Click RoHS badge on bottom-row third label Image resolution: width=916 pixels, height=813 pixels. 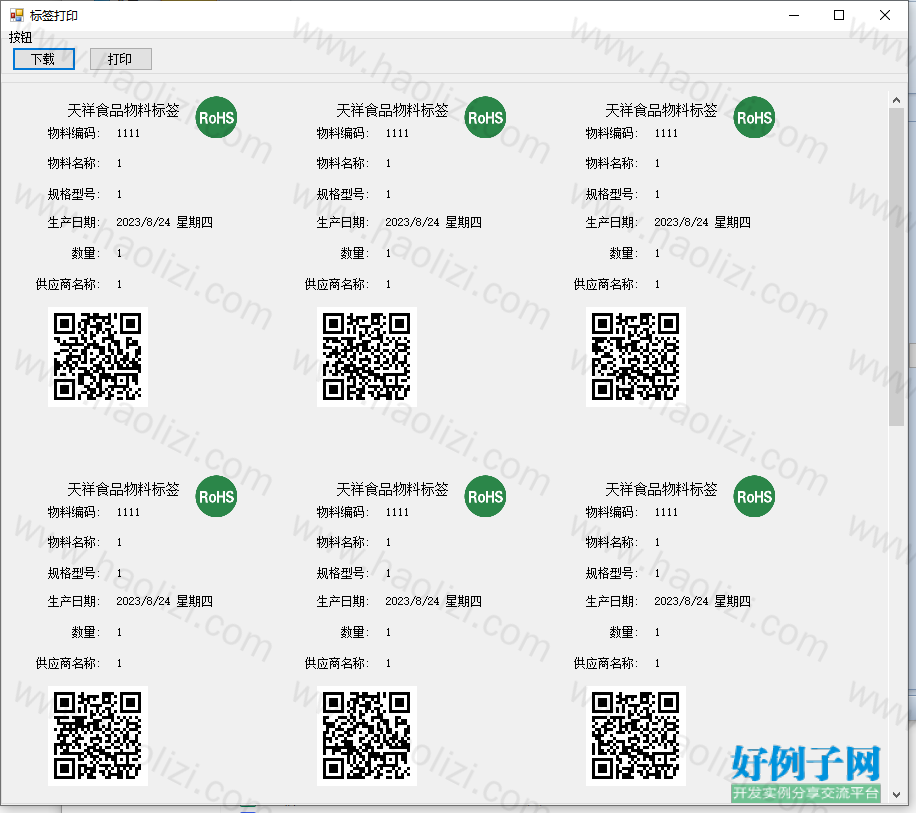(754, 496)
